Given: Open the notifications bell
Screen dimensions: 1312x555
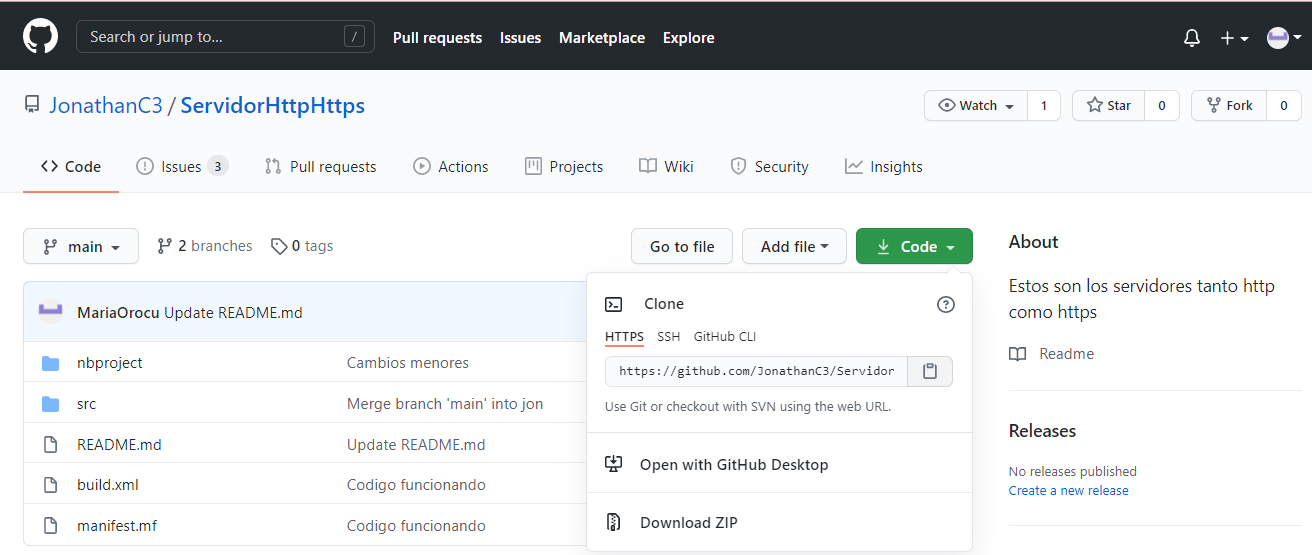Looking at the screenshot, I should coord(1191,38).
